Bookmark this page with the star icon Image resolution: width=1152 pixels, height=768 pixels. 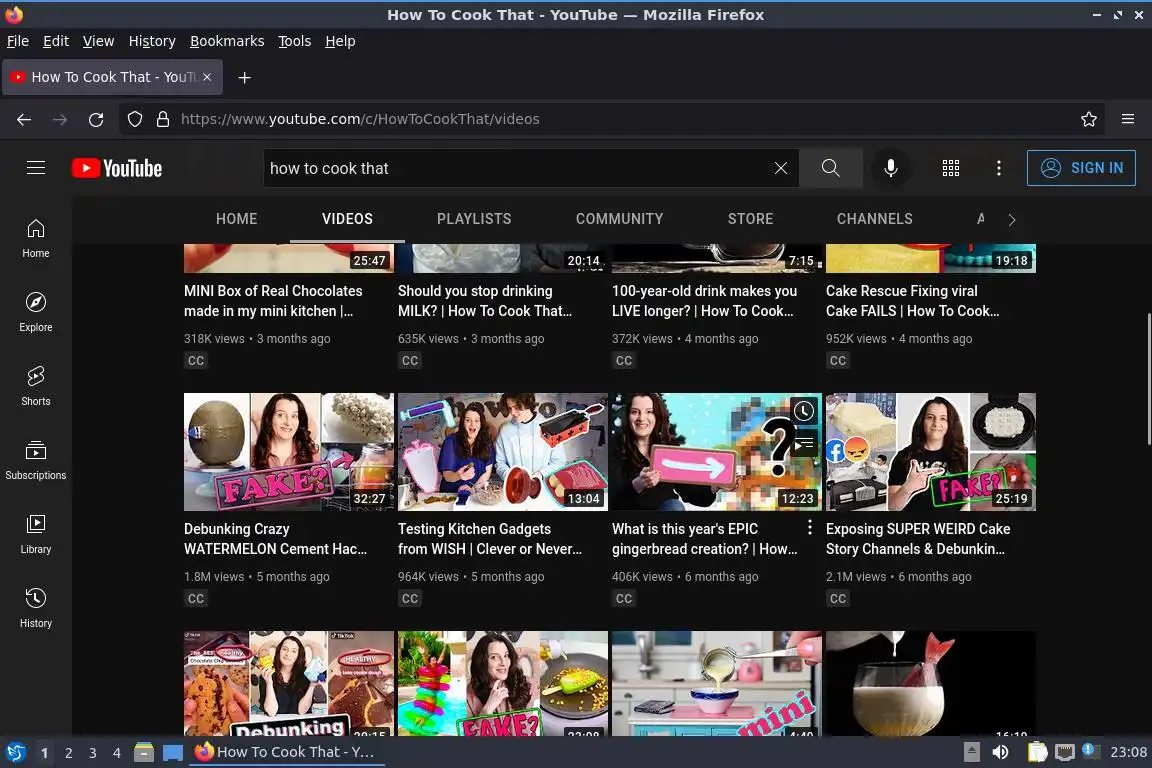[x=1089, y=119]
